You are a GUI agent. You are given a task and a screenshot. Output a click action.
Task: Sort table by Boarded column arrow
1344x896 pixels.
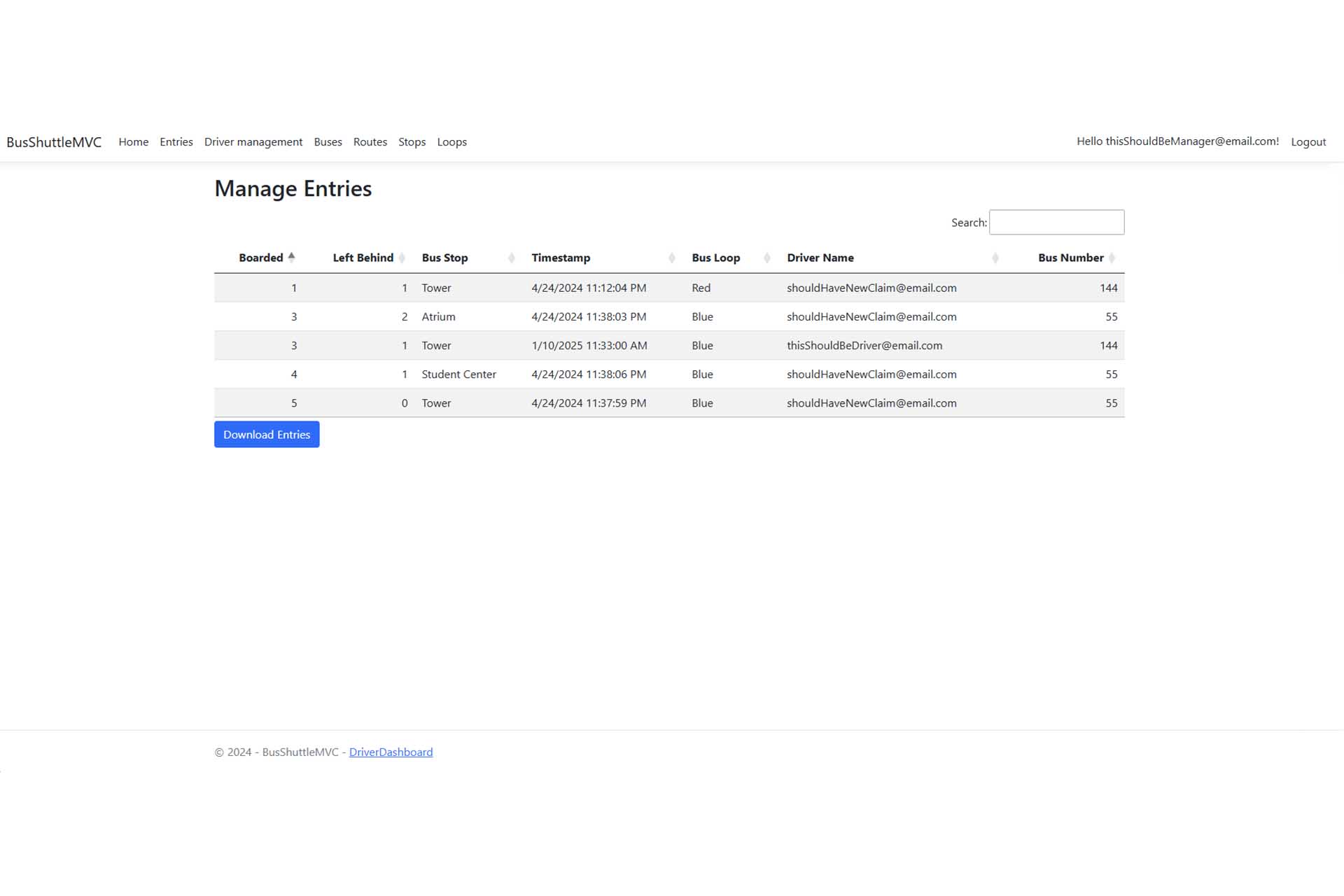292,258
